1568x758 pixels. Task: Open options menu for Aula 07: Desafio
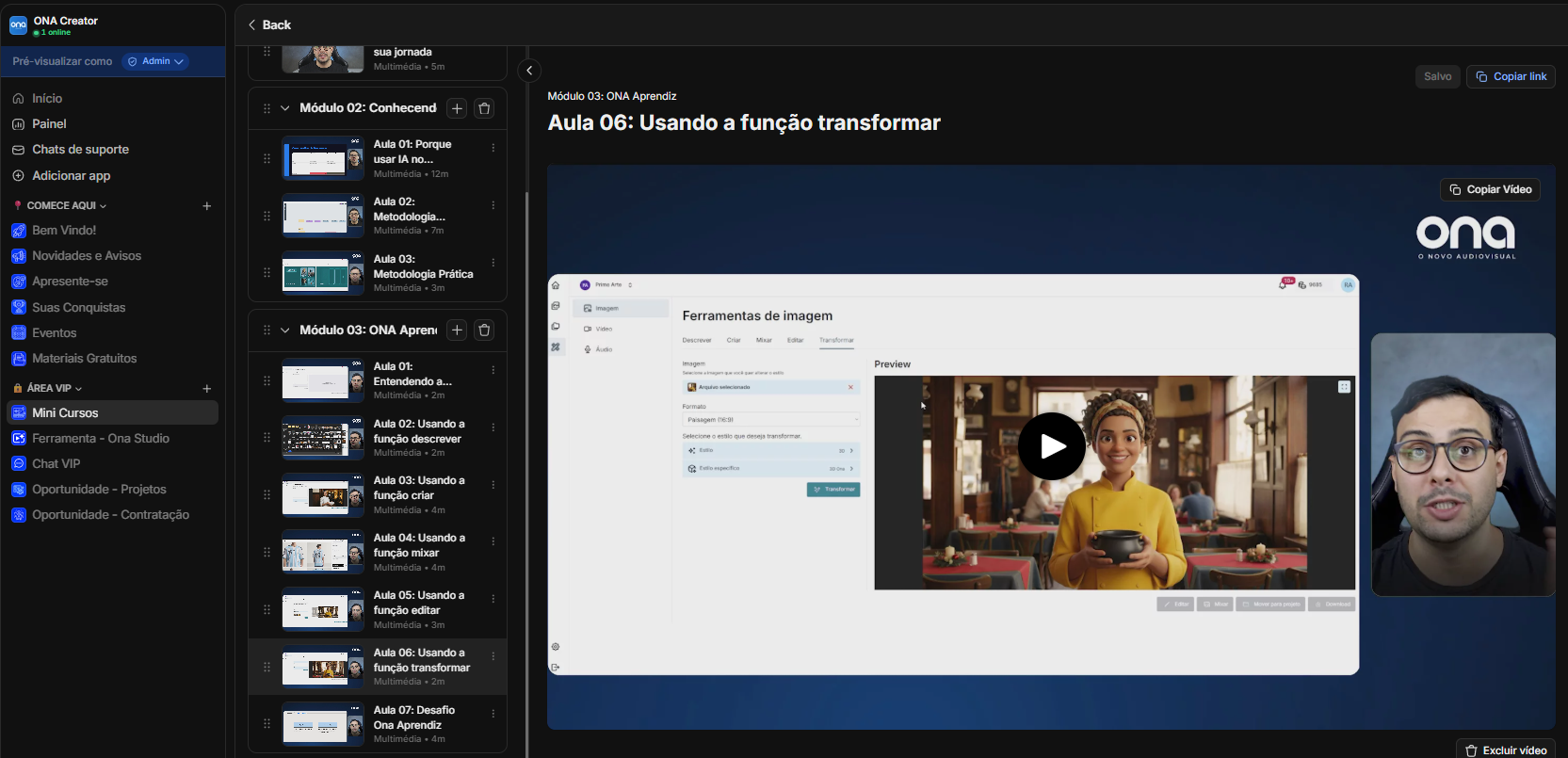[493, 714]
